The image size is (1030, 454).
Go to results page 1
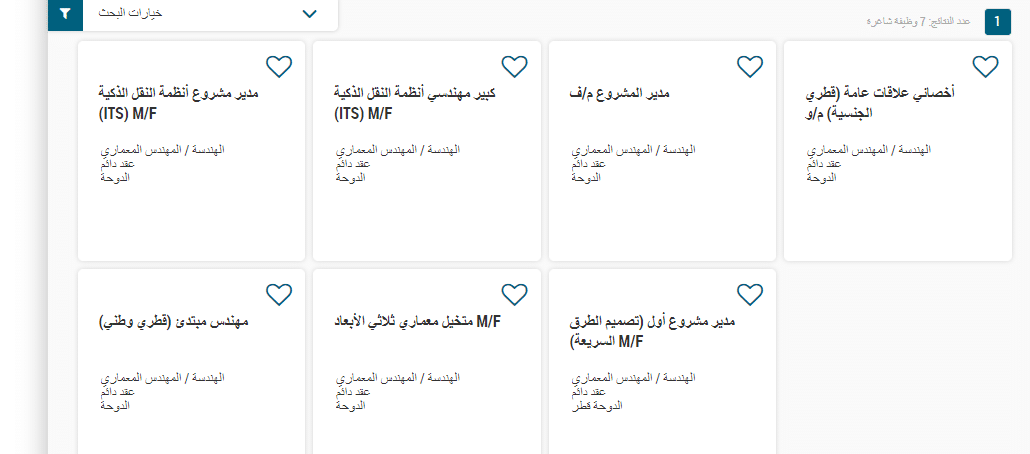tap(997, 22)
